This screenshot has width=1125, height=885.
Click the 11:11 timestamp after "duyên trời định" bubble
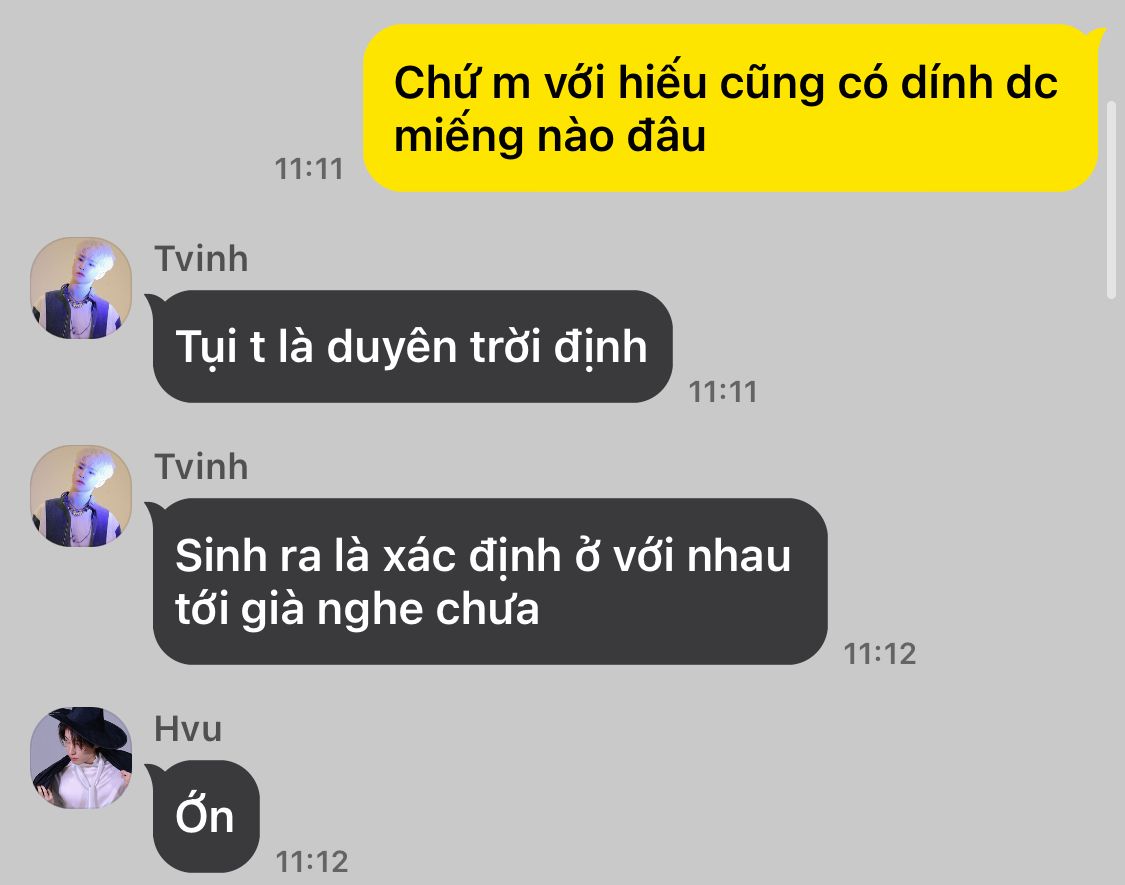coord(723,392)
